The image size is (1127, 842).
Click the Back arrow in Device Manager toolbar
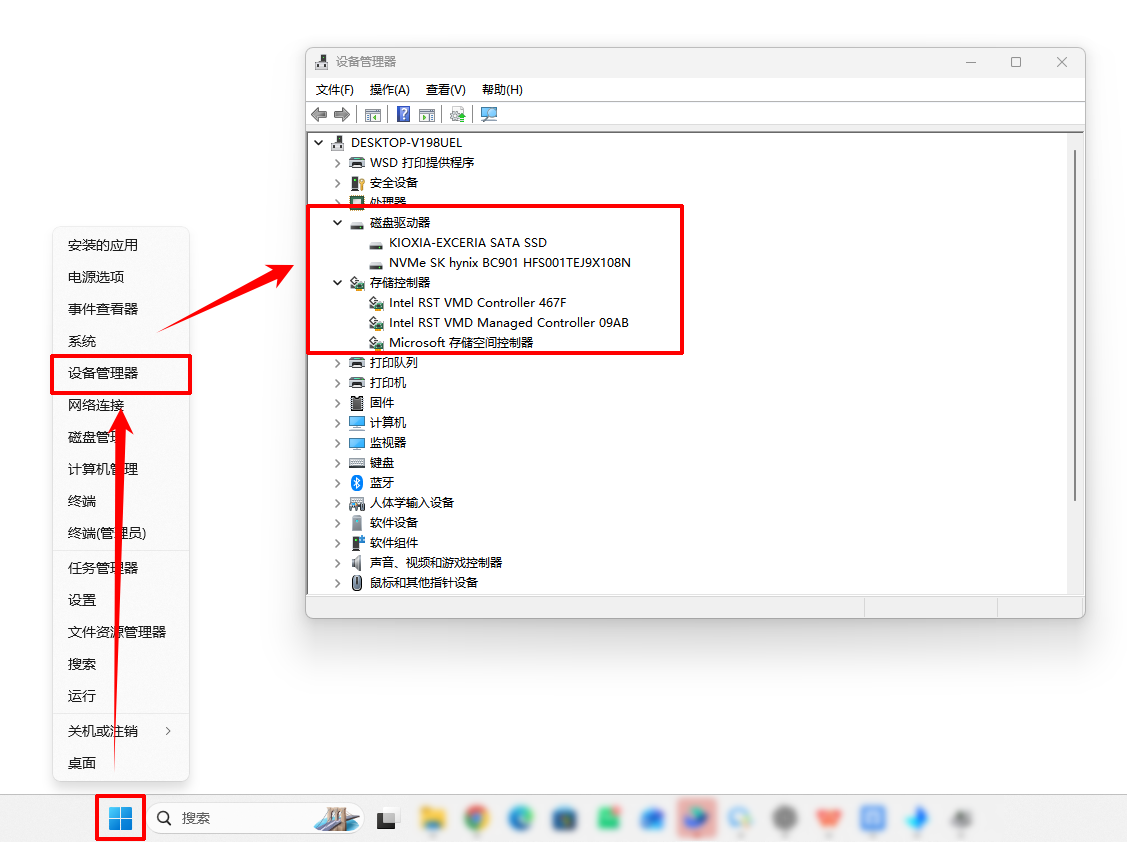(319, 114)
